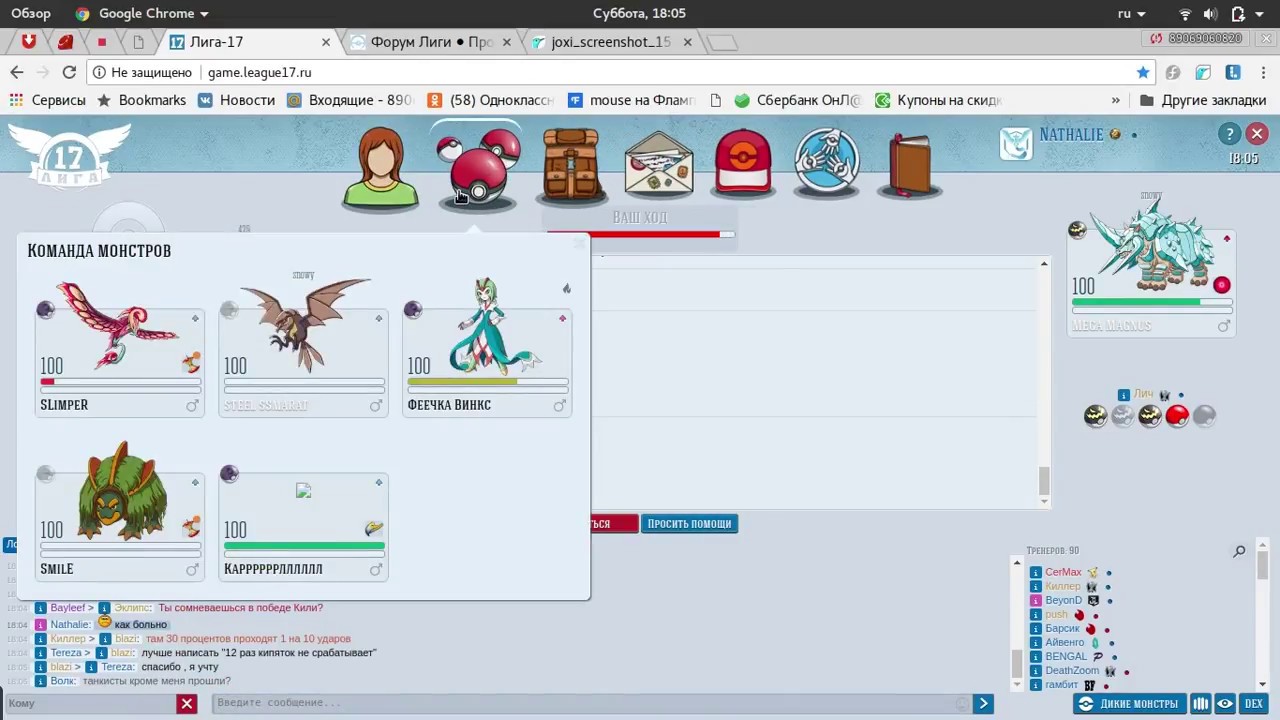Click Волк name in chat

pyautogui.click(x=62, y=681)
